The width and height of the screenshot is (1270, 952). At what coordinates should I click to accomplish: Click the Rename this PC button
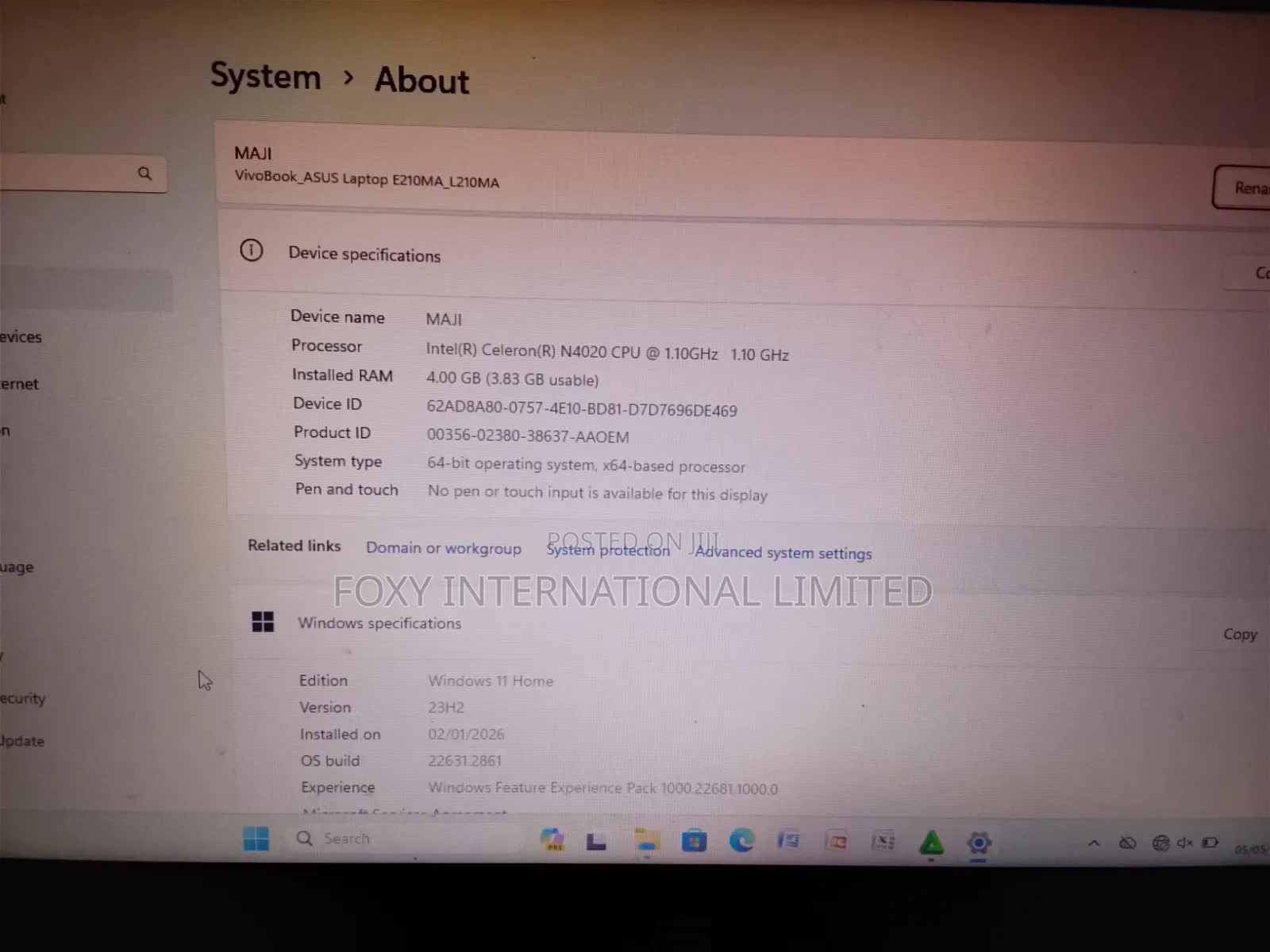(1241, 188)
